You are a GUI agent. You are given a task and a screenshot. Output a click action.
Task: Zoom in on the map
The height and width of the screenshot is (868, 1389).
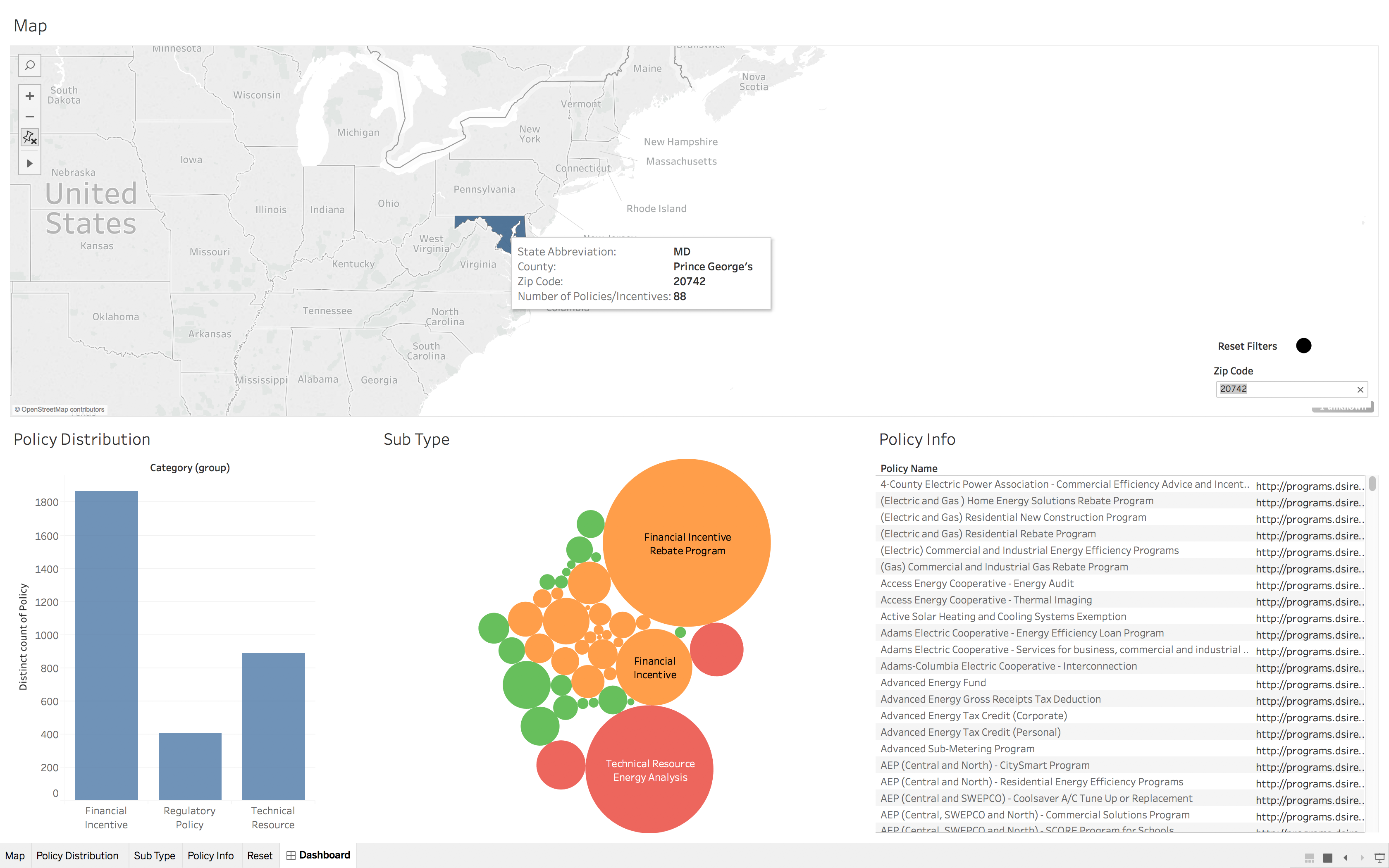coord(30,96)
